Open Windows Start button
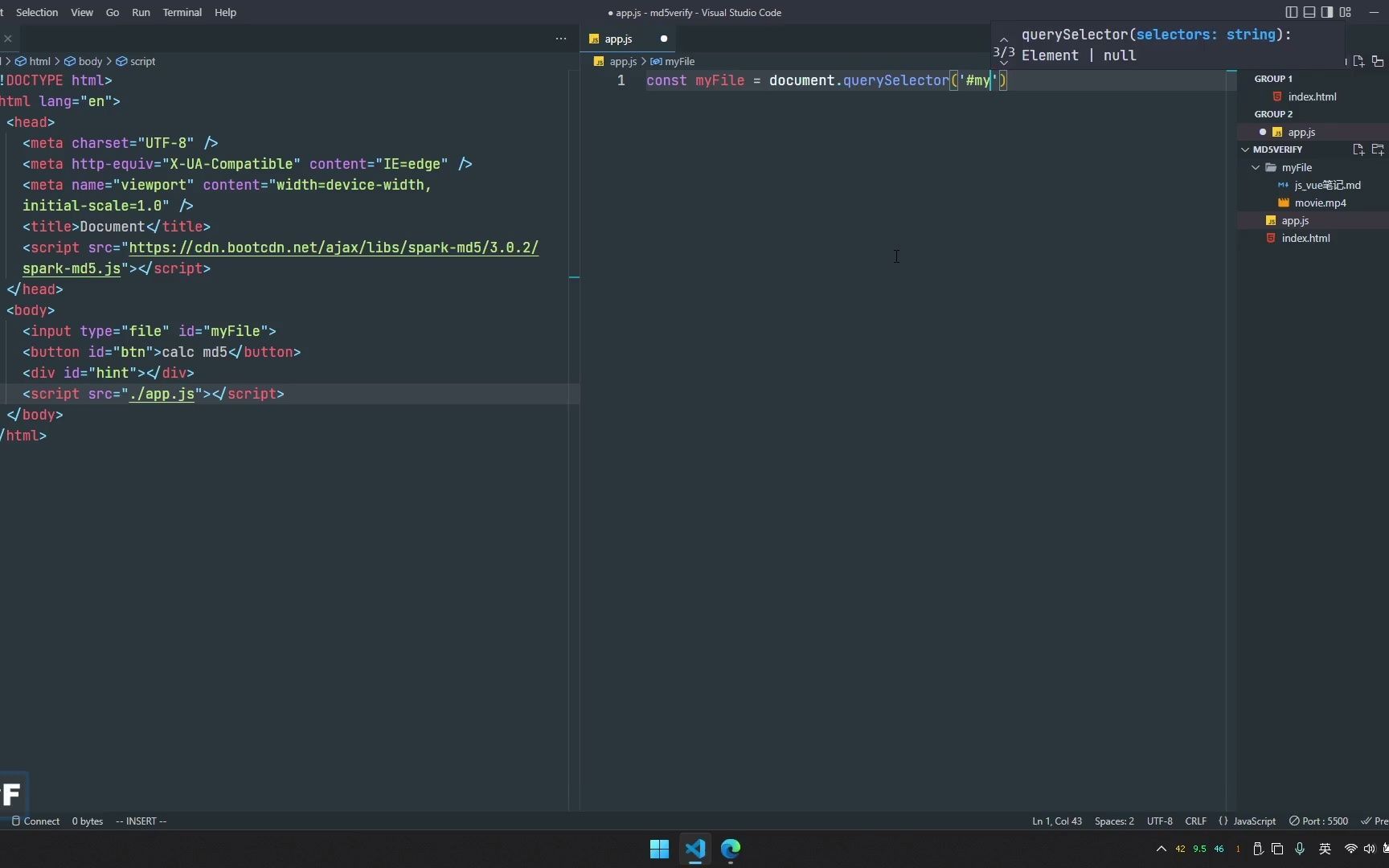 [659, 849]
